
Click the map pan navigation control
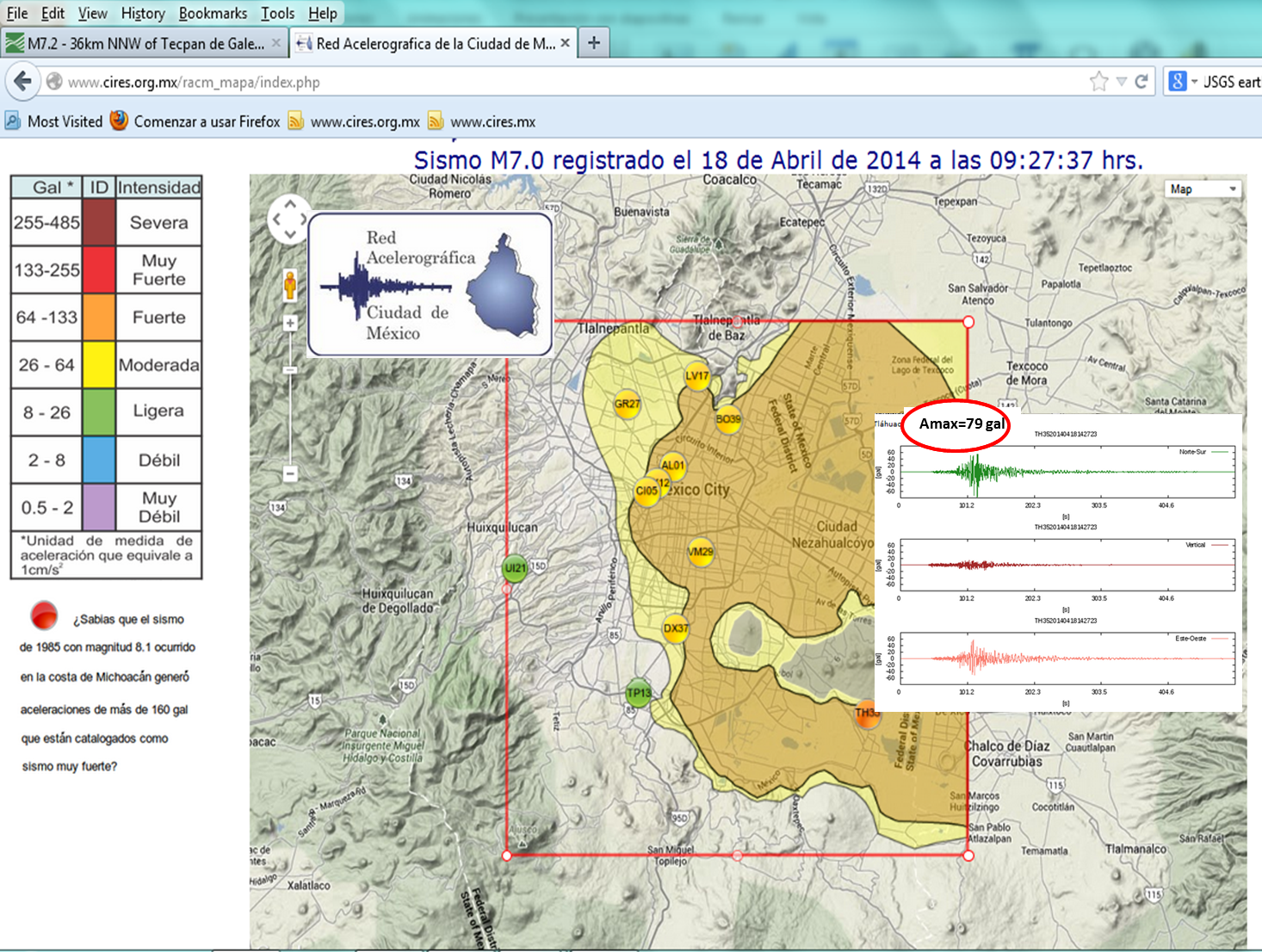click(x=289, y=219)
